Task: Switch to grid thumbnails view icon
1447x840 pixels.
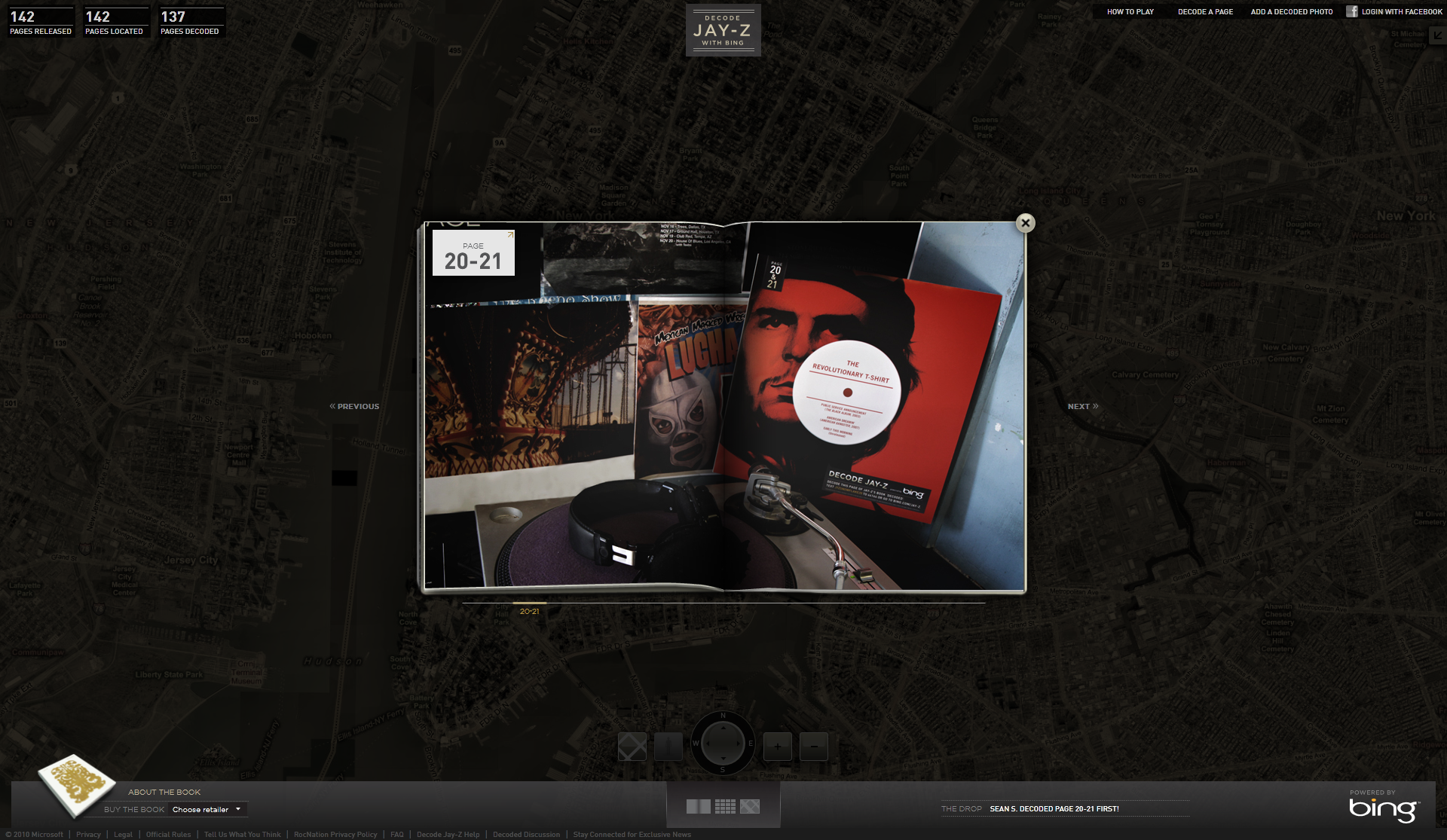Action: (725, 807)
